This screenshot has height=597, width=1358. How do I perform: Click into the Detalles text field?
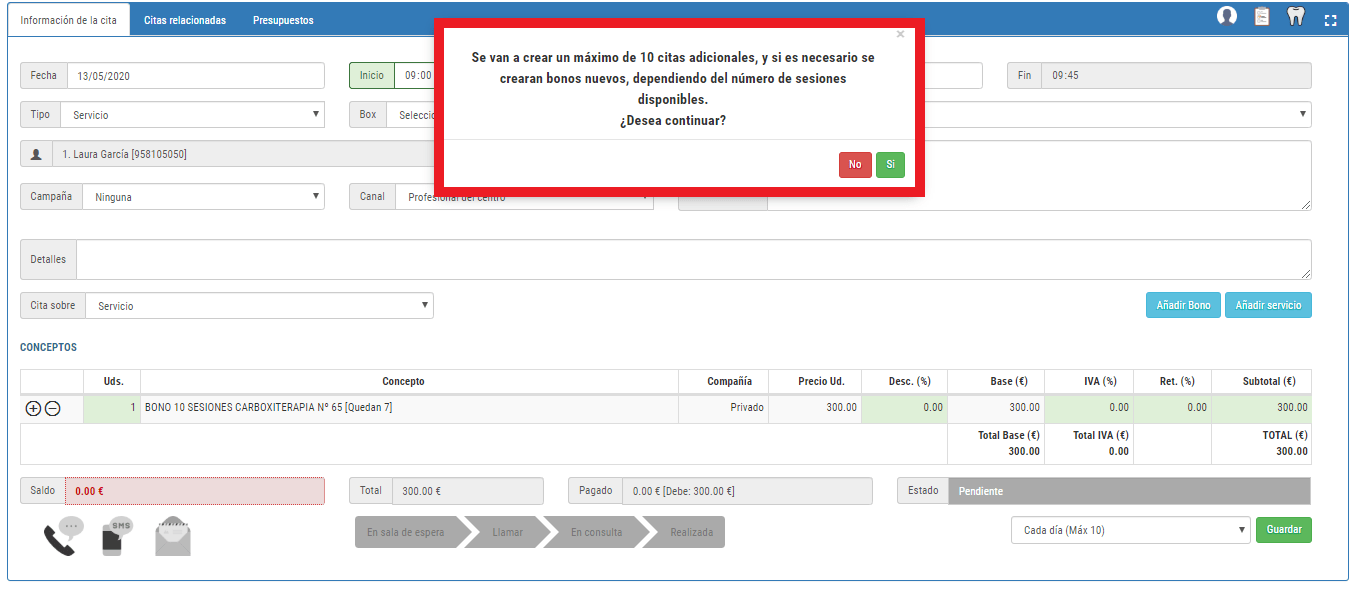click(692, 260)
